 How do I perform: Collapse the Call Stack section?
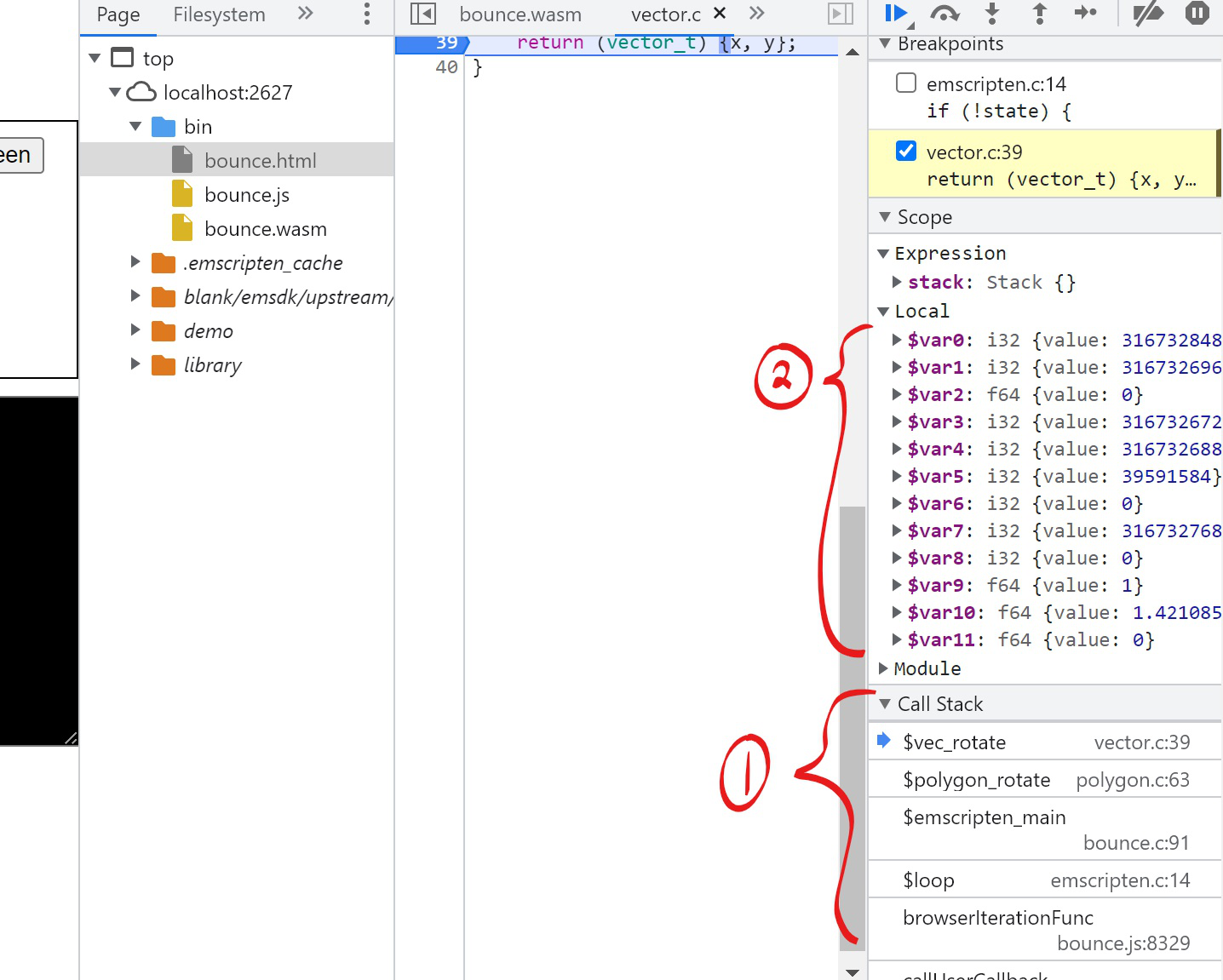tap(885, 704)
